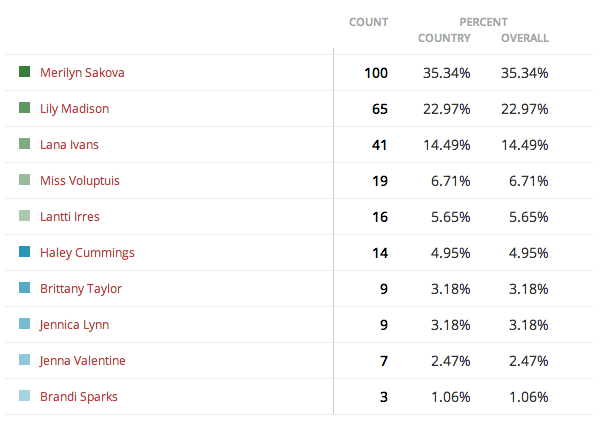Click the OVERALL percent column header
The width and height of the screenshot is (609, 421).
click(x=525, y=38)
